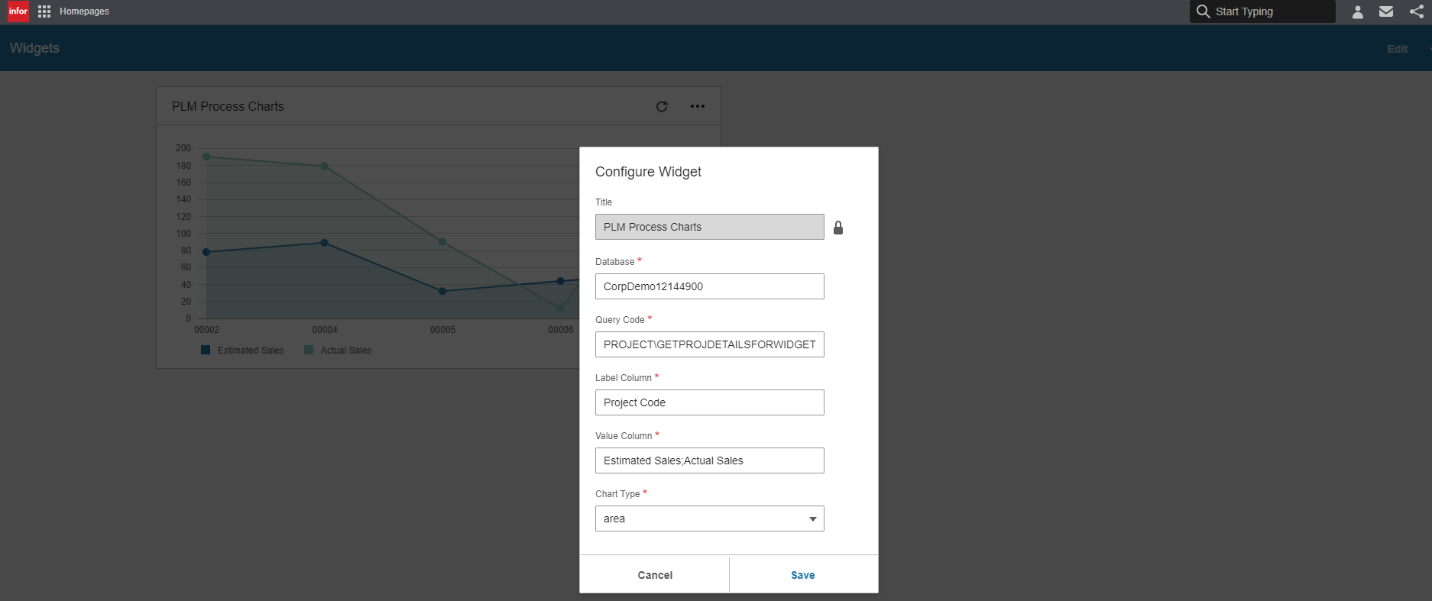
Task: Refresh the PLM Process Charts widget
Action: 661,106
